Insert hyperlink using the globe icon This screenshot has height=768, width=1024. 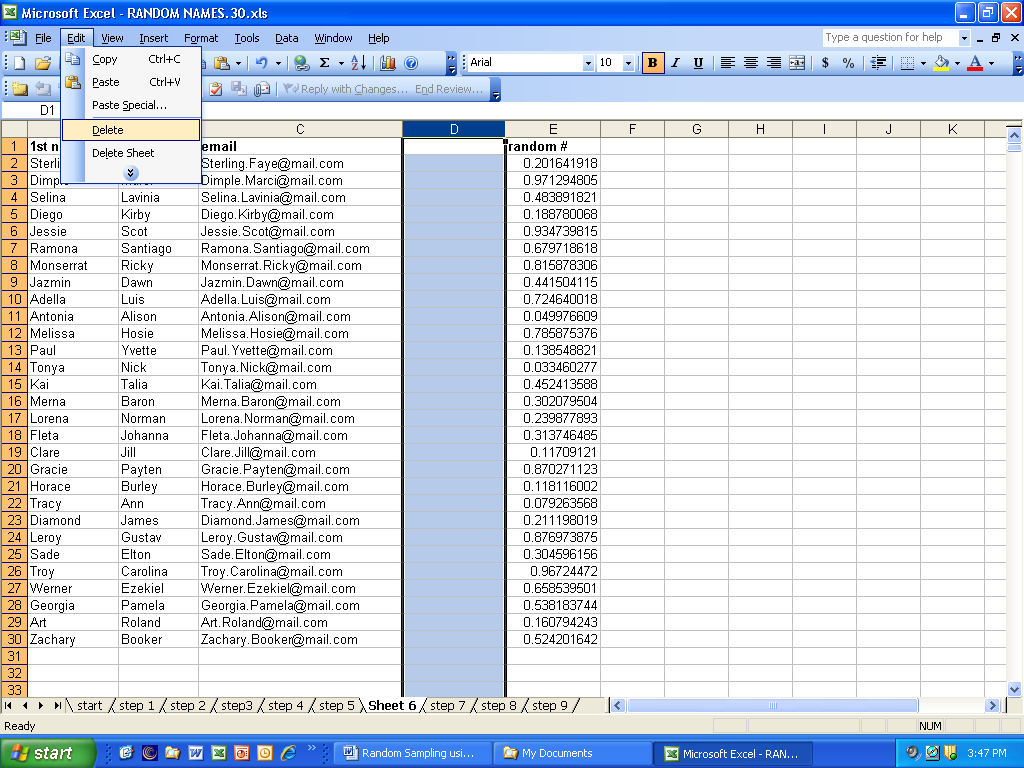[301, 63]
